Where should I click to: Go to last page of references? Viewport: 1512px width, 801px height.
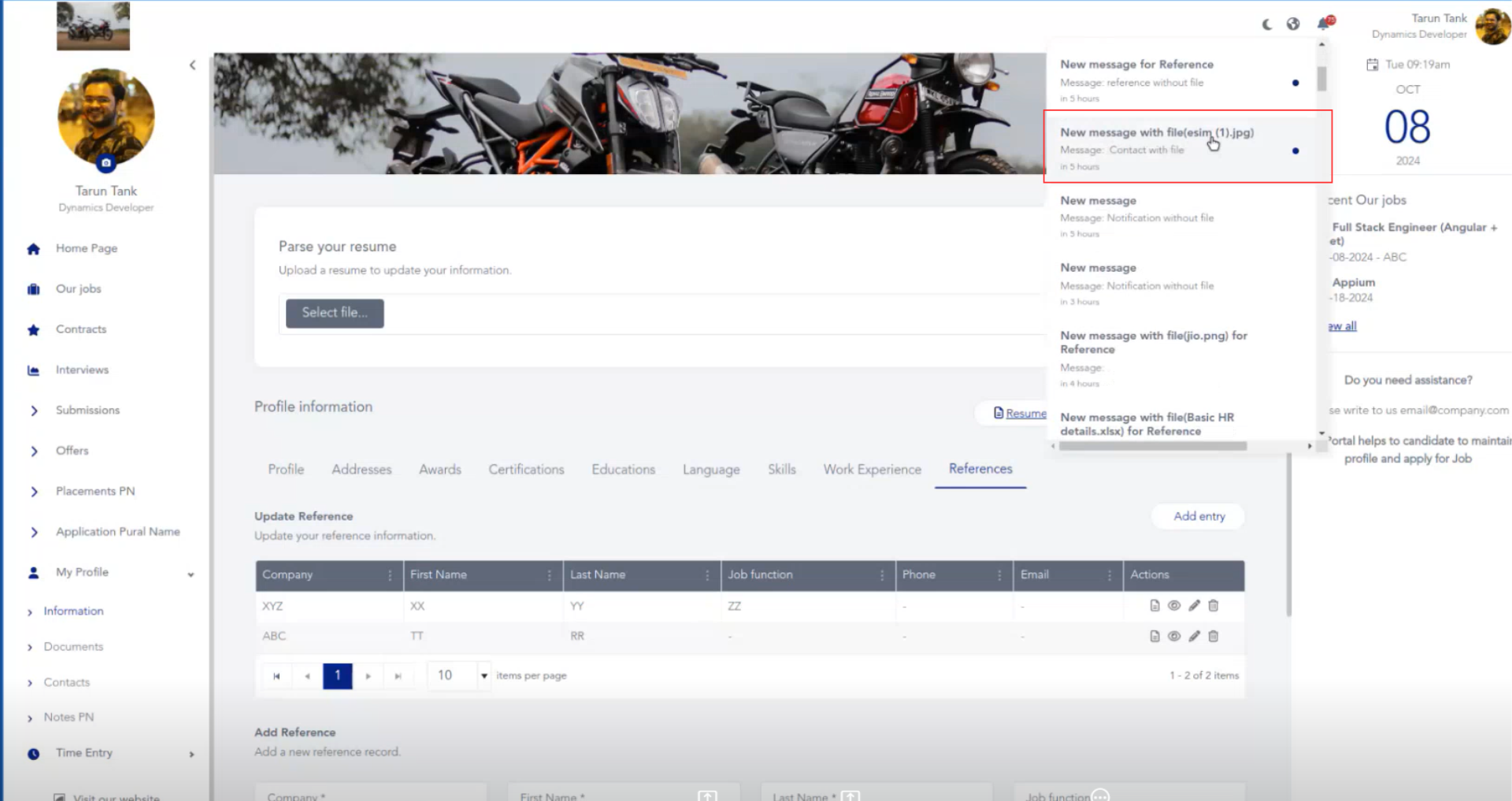pos(398,676)
